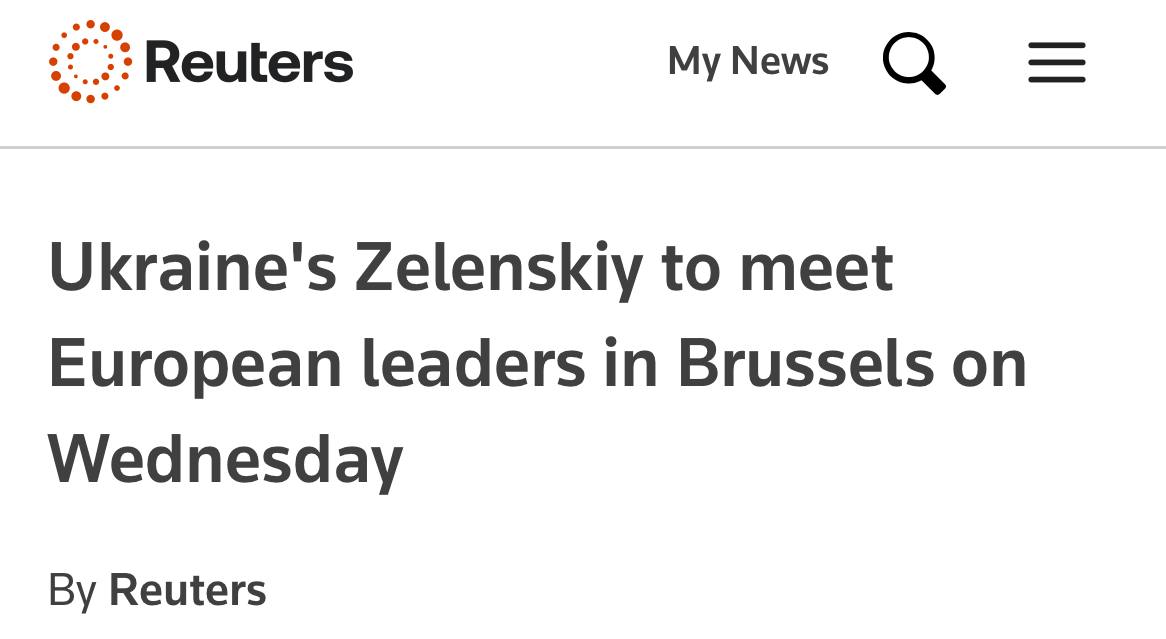
Task: Expand the hamburger navigation menu
Action: tap(1056, 62)
